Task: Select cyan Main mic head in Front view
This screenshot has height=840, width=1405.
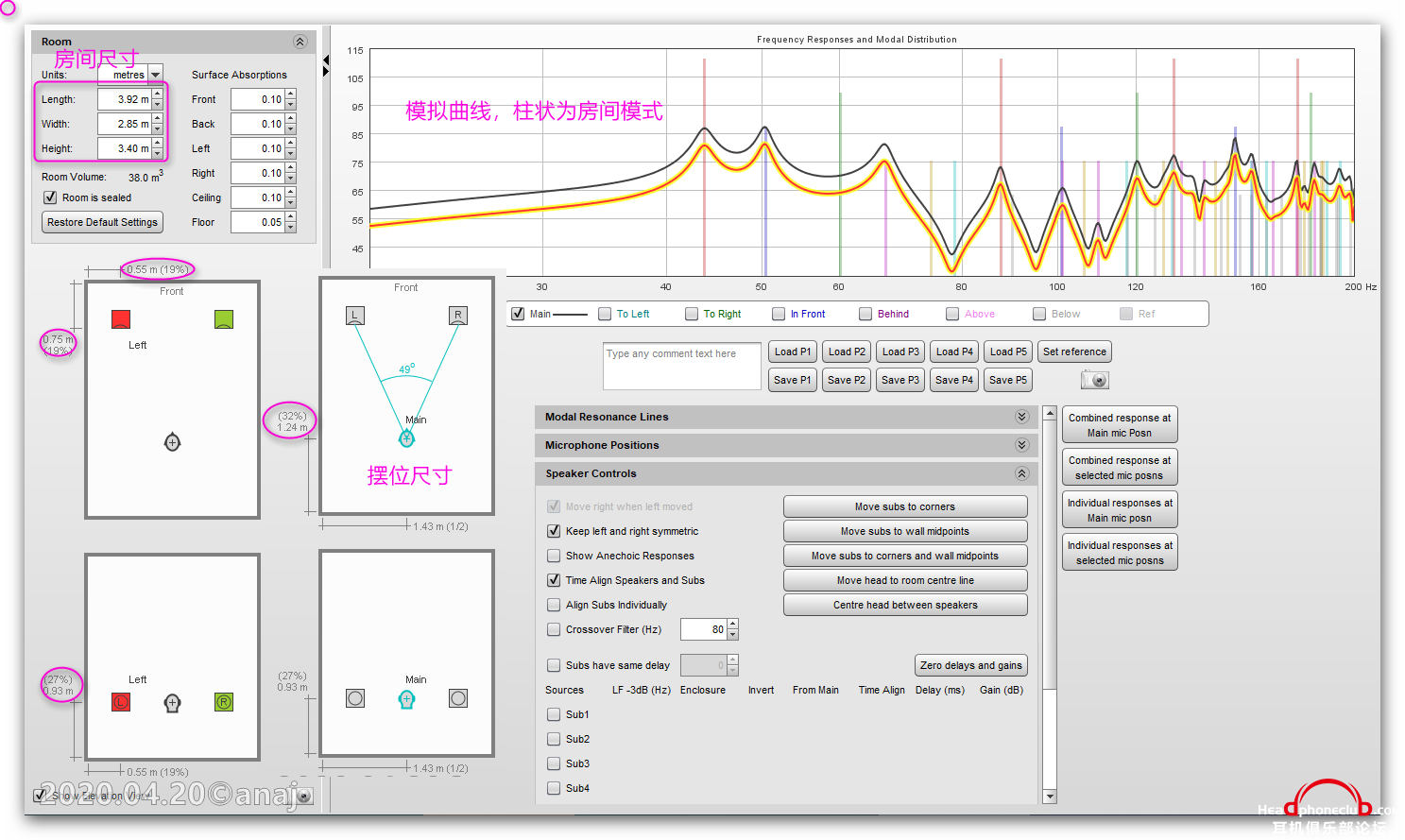Action: point(407,437)
